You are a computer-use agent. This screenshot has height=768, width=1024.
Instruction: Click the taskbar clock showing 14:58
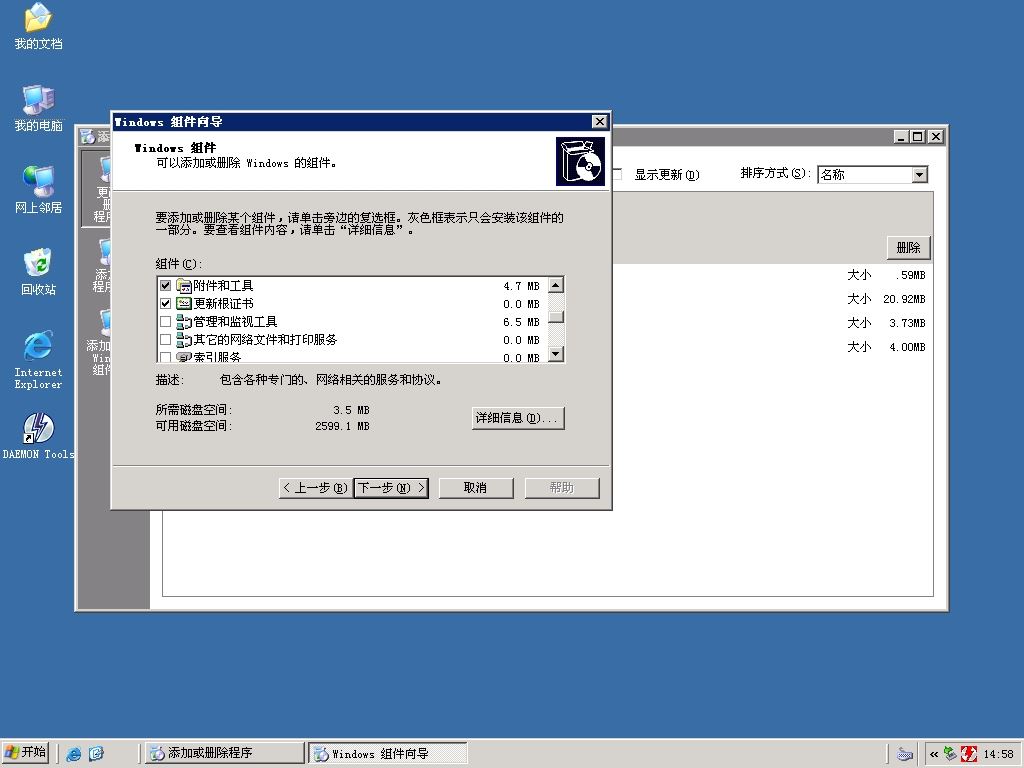(999, 754)
